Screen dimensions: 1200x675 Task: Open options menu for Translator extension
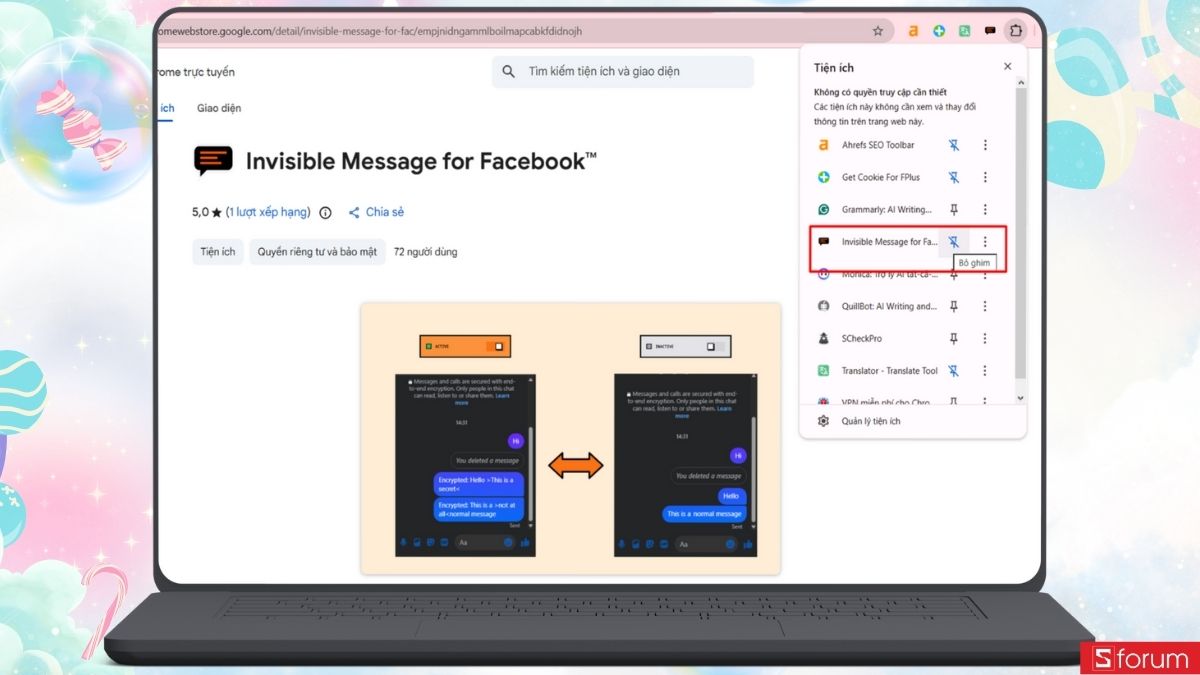(x=986, y=370)
